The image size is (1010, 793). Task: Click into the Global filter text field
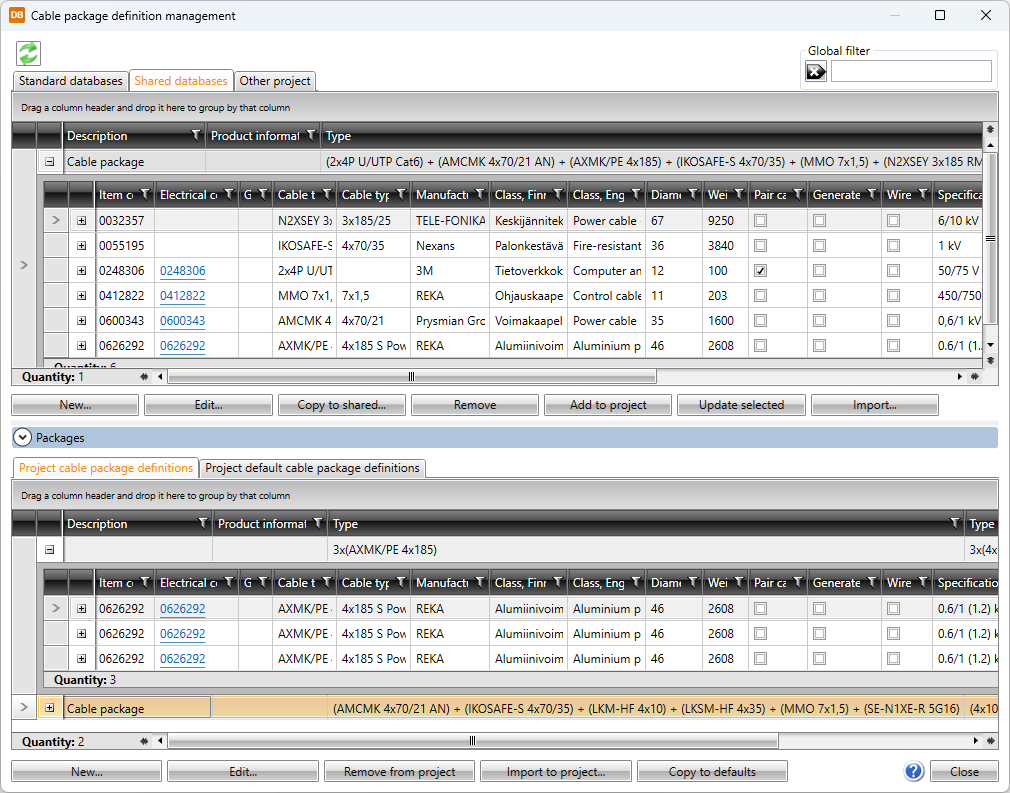coord(910,71)
